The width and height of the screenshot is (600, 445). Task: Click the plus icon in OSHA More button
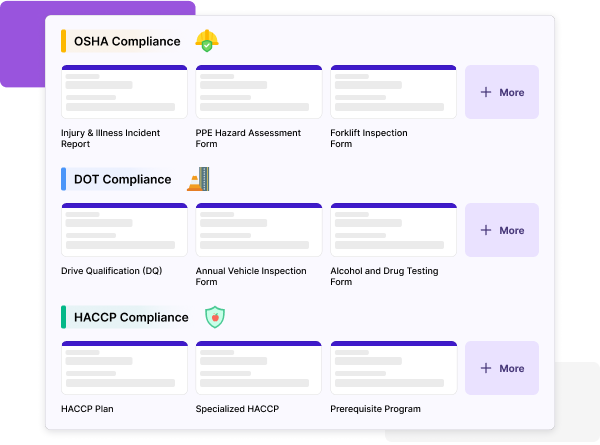coord(486,92)
